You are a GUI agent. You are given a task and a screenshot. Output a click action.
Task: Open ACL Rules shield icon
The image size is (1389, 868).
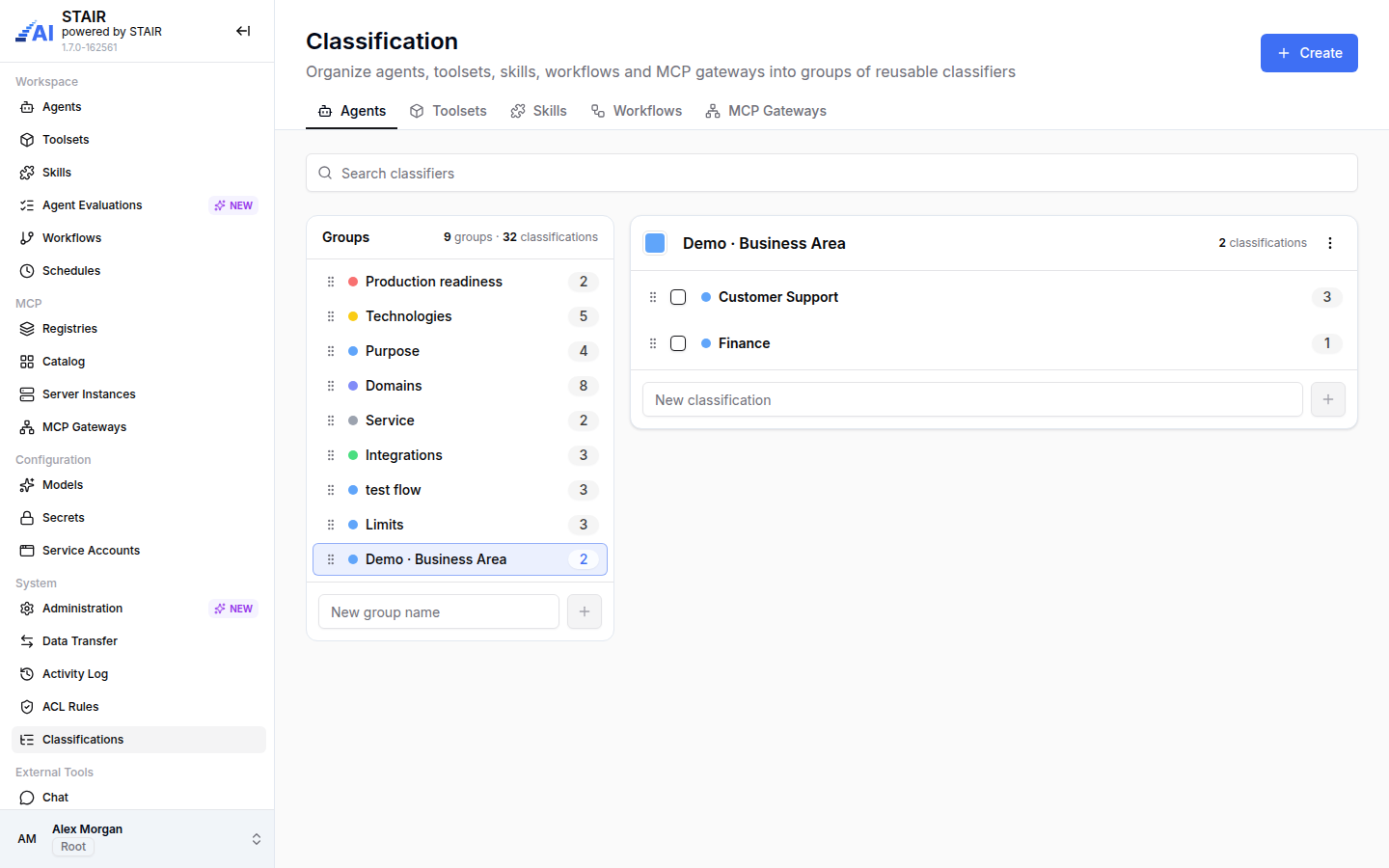pyautogui.click(x=27, y=707)
